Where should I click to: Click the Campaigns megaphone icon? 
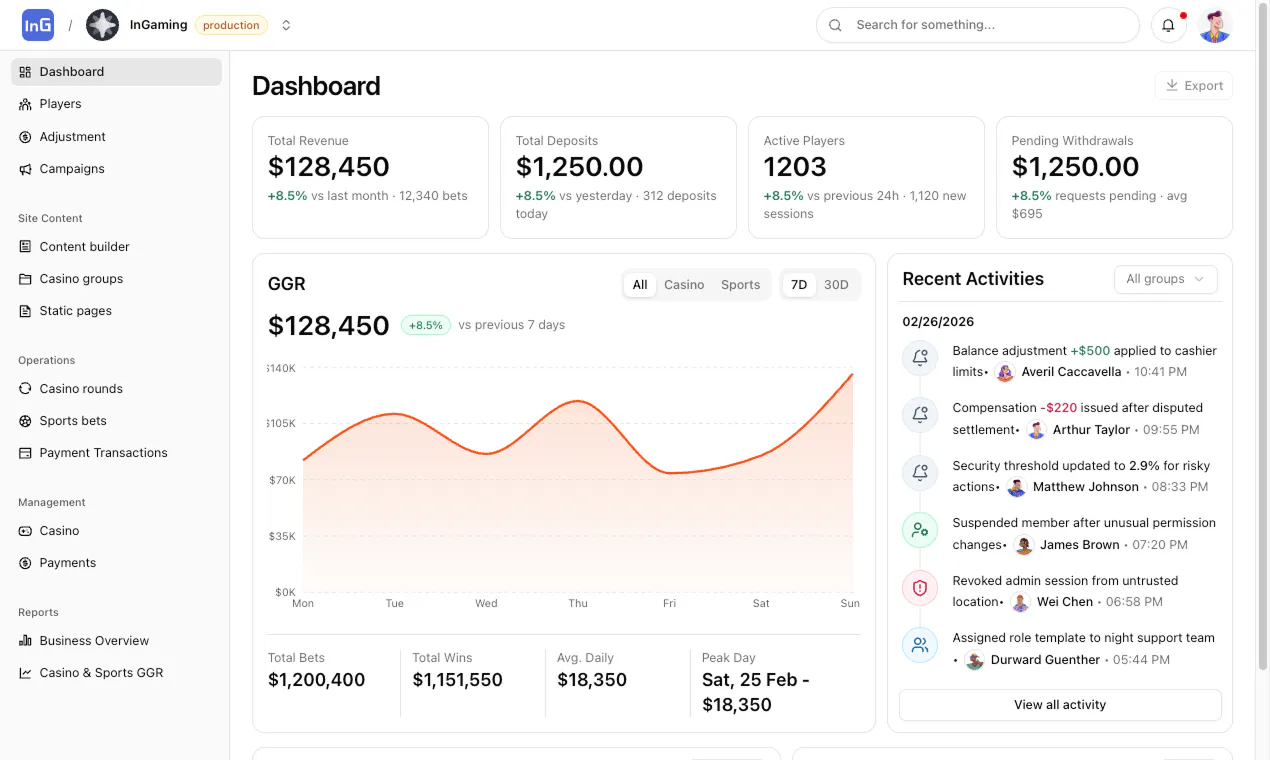[x=25, y=169]
